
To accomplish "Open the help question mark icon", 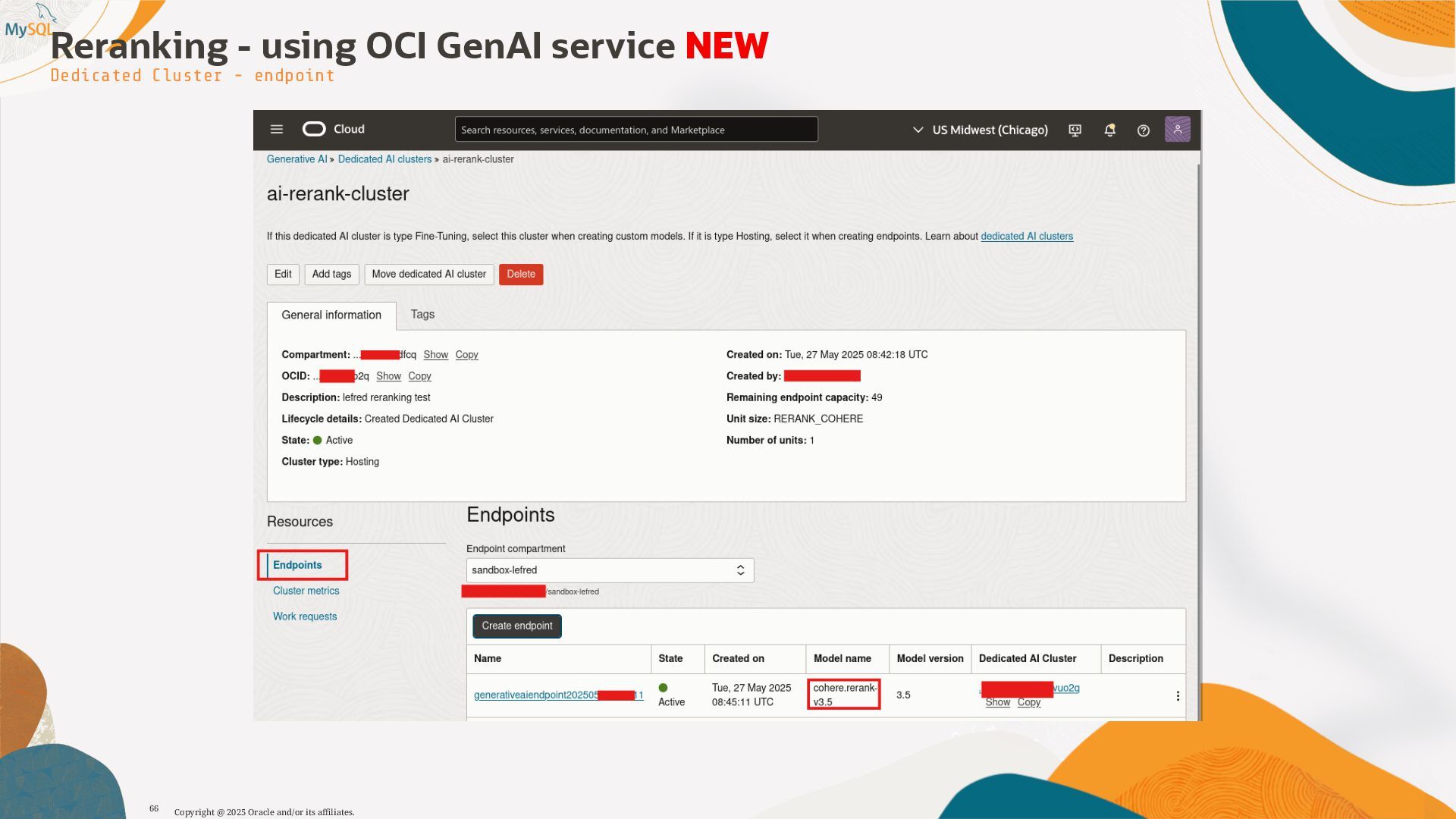I will pyautogui.click(x=1144, y=130).
